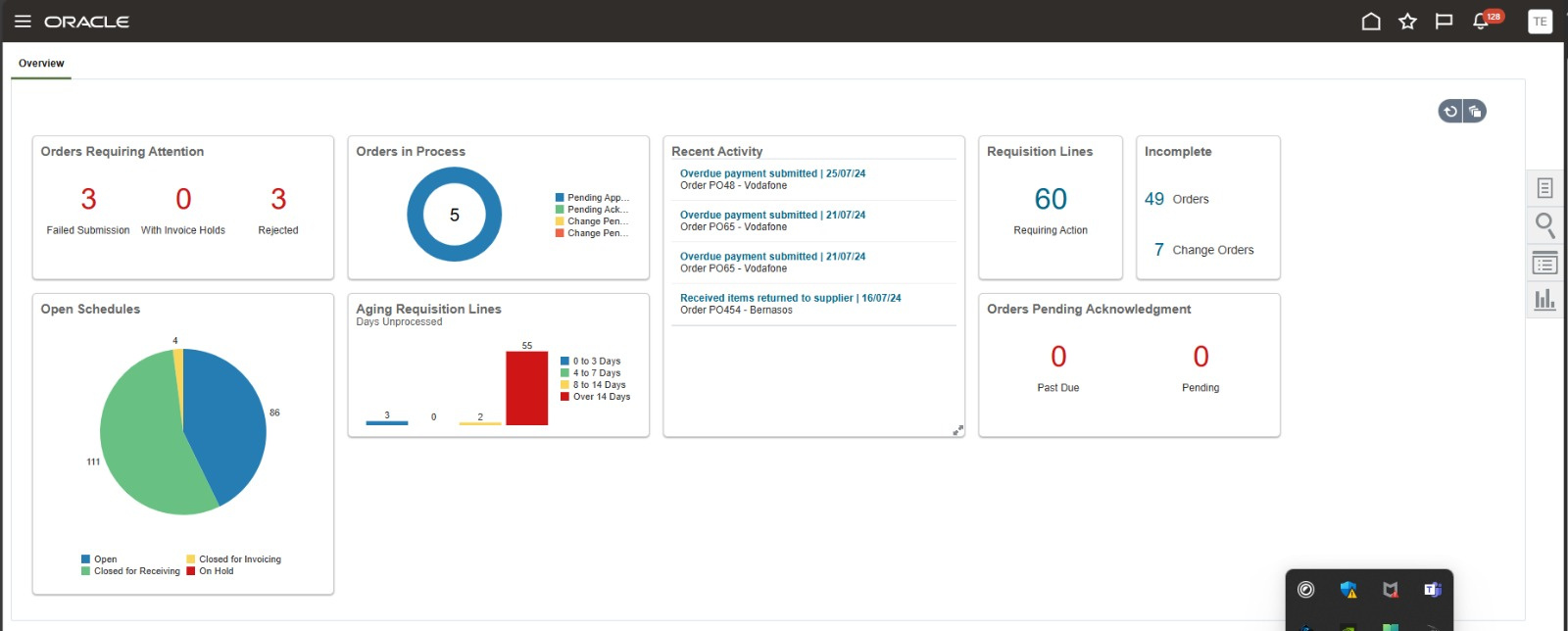This screenshot has height=631, width=1568.
Task: Click Closed for Invoicing legend entry
Action: [x=233, y=559]
